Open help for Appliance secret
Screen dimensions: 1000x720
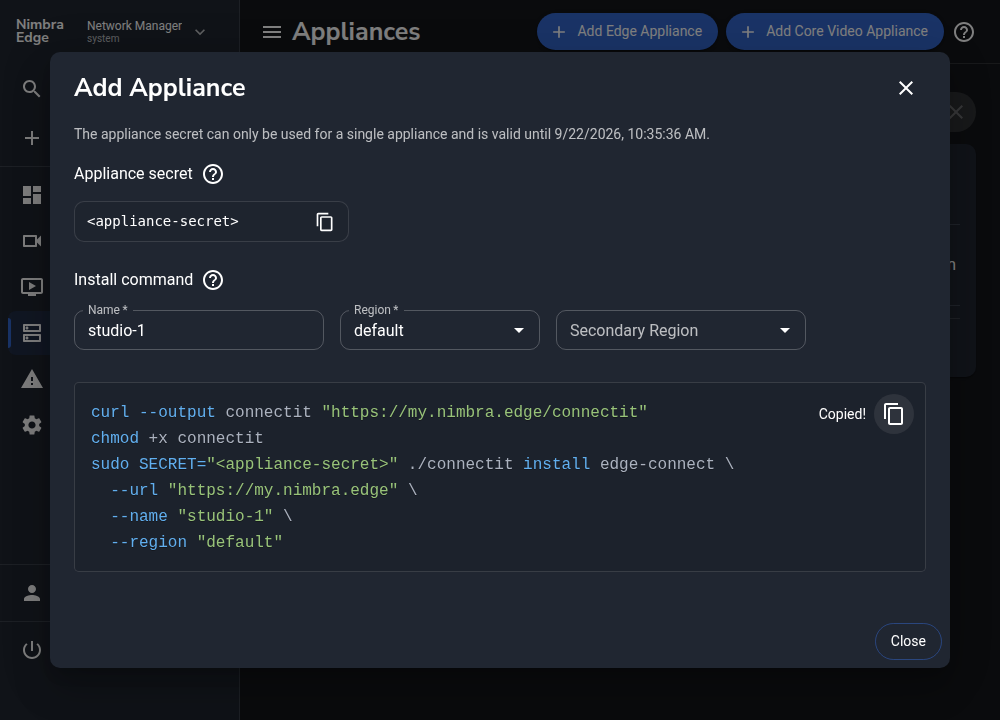(213, 174)
